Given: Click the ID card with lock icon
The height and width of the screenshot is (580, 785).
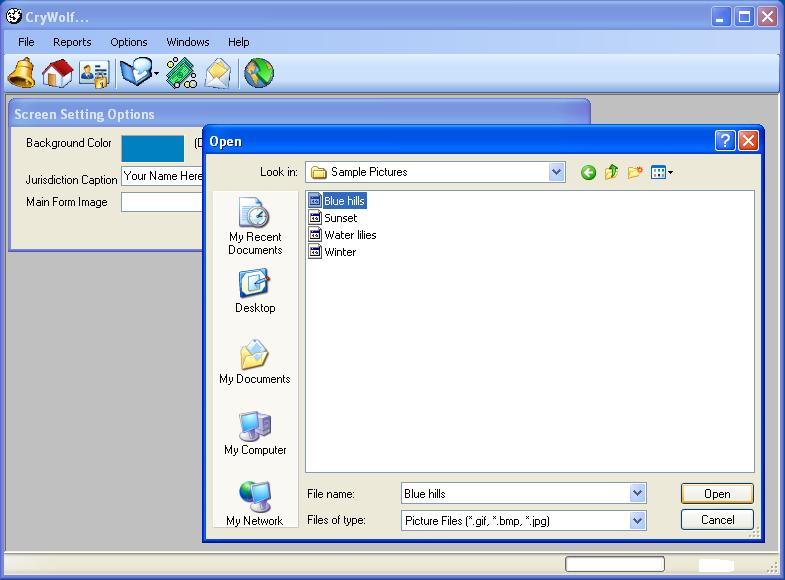Looking at the screenshot, I should click(x=94, y=74).
